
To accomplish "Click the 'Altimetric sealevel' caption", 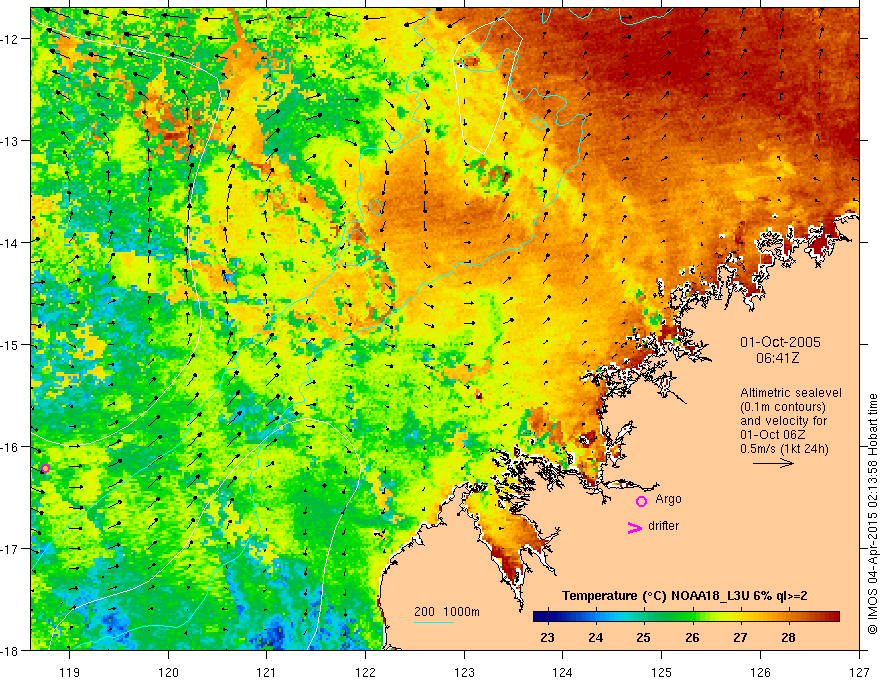I will click(791, 393).
